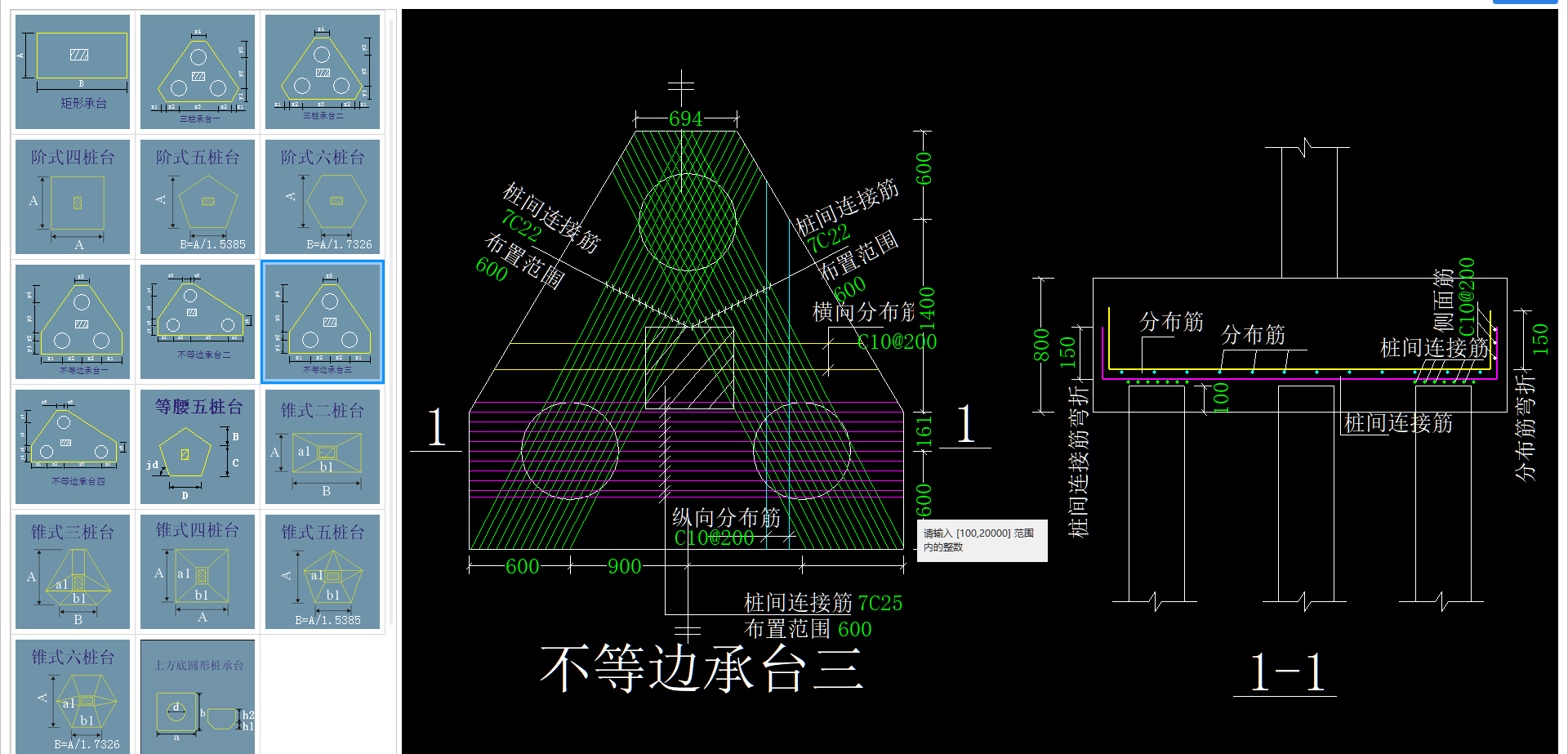Edit the top-right vertical dimension 600

click(x=924, y=168)
